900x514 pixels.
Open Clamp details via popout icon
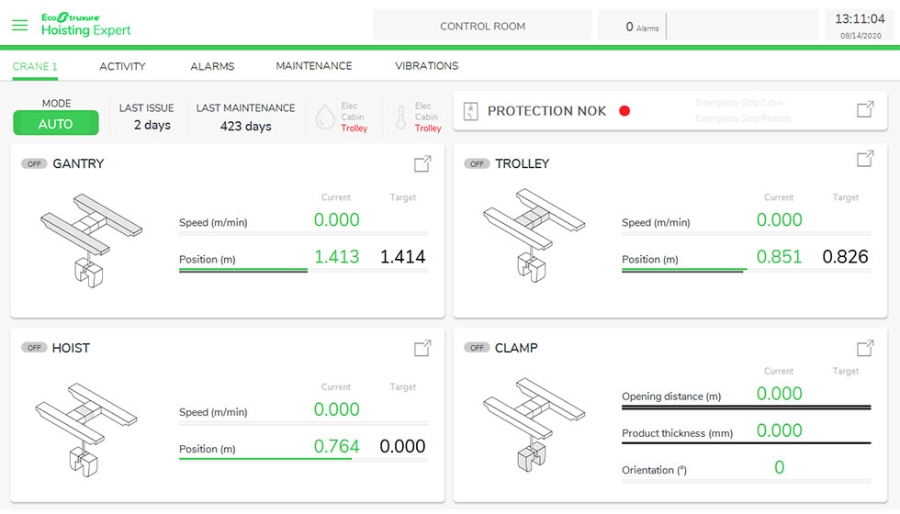pyautogui.click(x=866, y=348)
